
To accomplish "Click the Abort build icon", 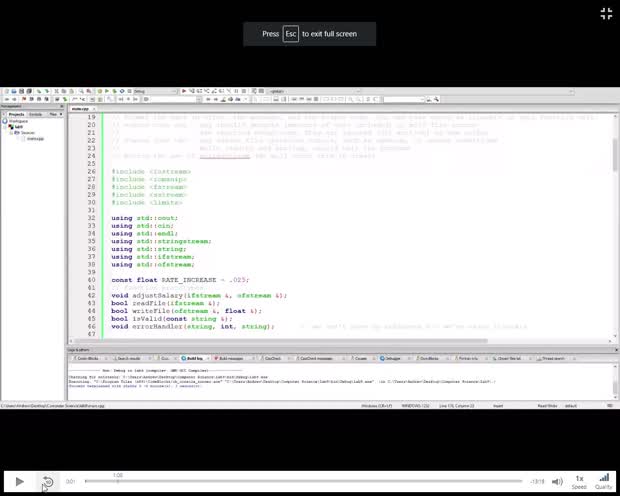I will click(x=129, y=91).
